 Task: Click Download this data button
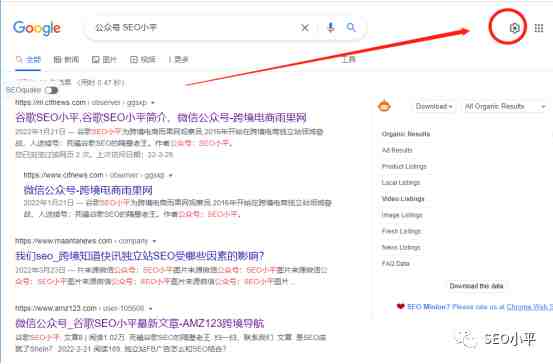[x=476, y=286]
